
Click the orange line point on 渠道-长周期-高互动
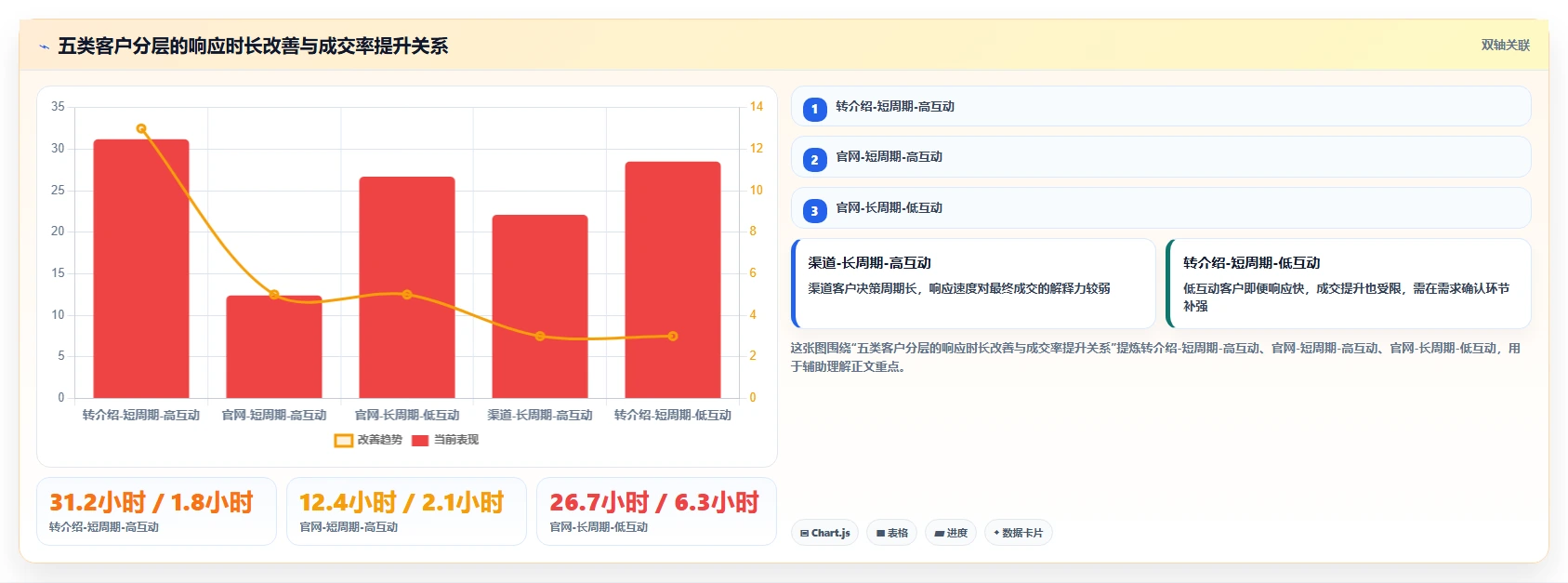click(x=540, y=337)
